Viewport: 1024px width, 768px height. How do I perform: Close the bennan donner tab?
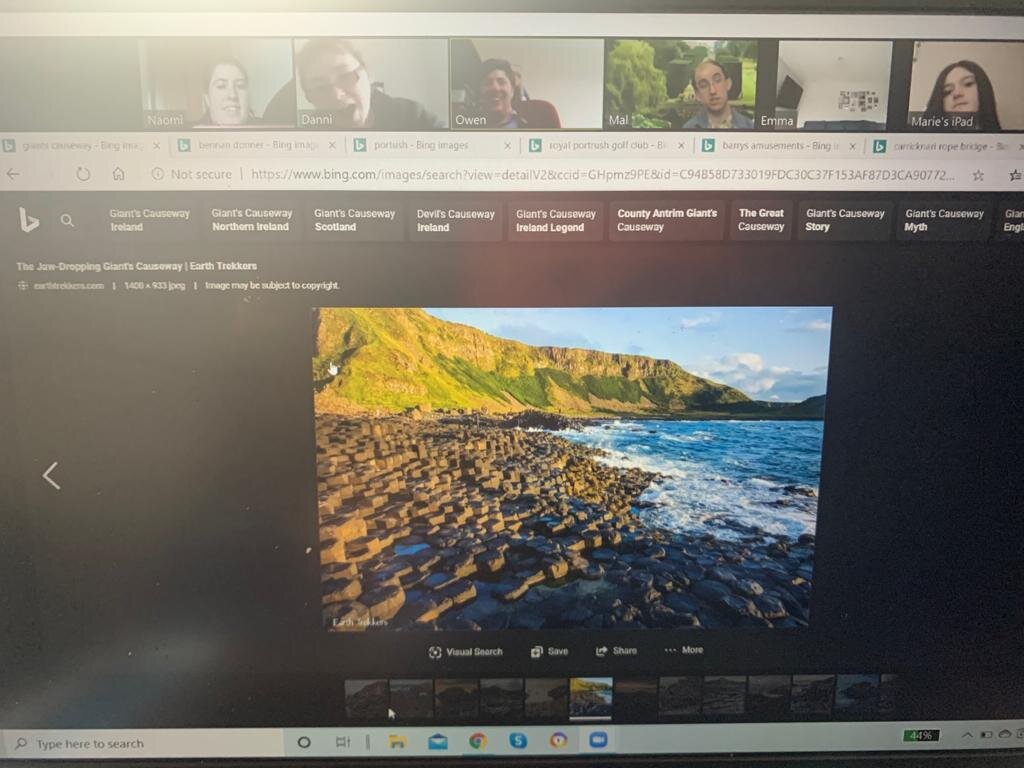pyautogui.click(x=332, y=145)
